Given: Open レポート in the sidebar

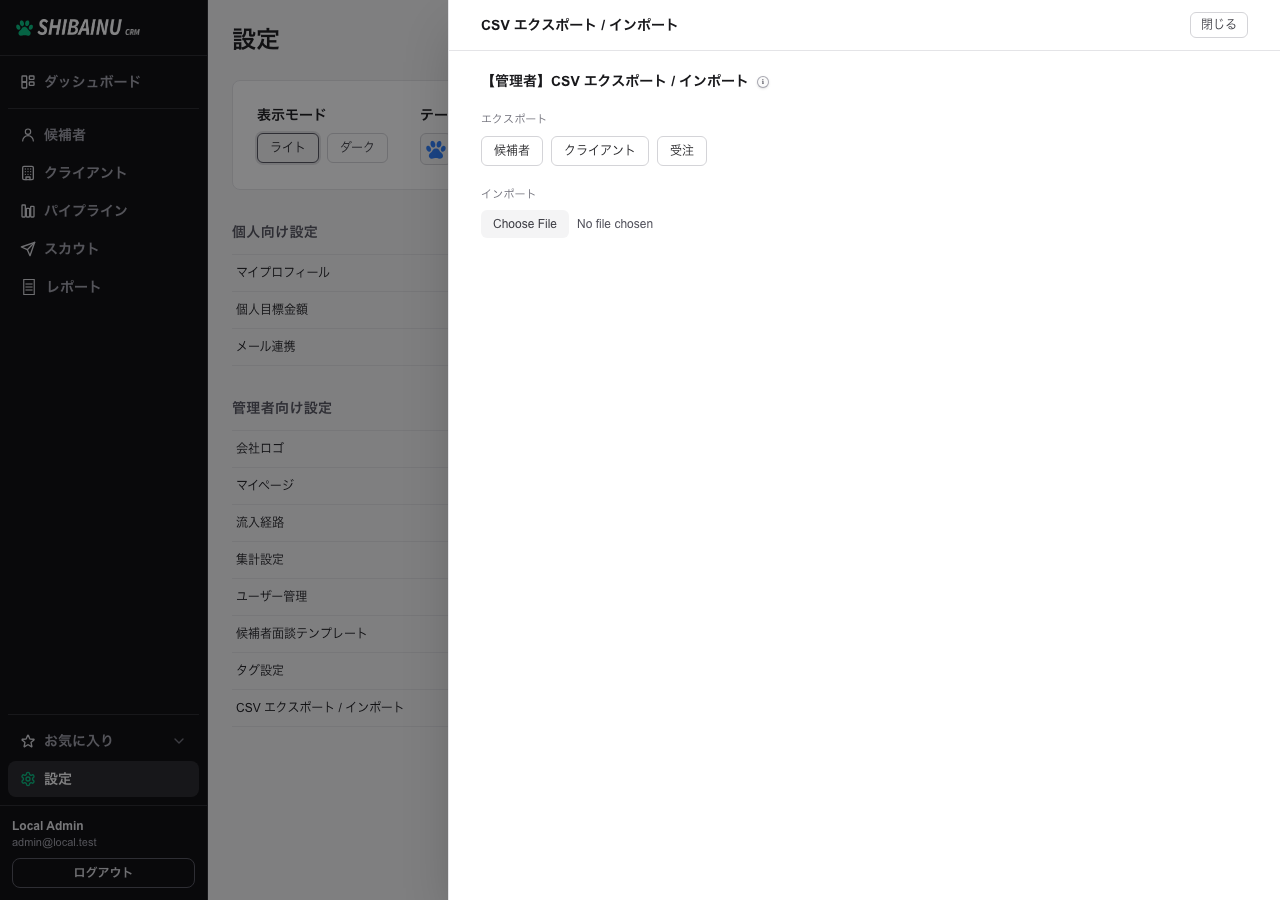Looking at the screenshot, I should (104, 286).
